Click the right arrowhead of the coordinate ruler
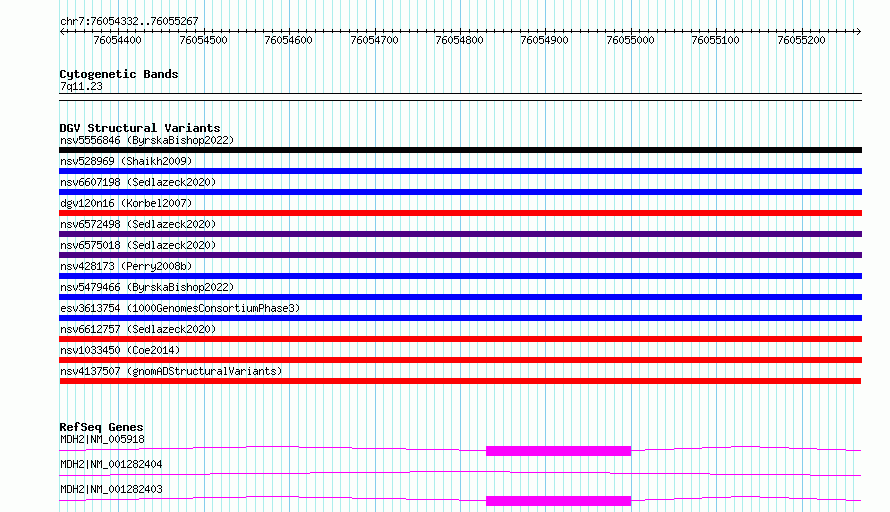The height and width of the screenshot is (512, 890). click(x=859, y=31)
